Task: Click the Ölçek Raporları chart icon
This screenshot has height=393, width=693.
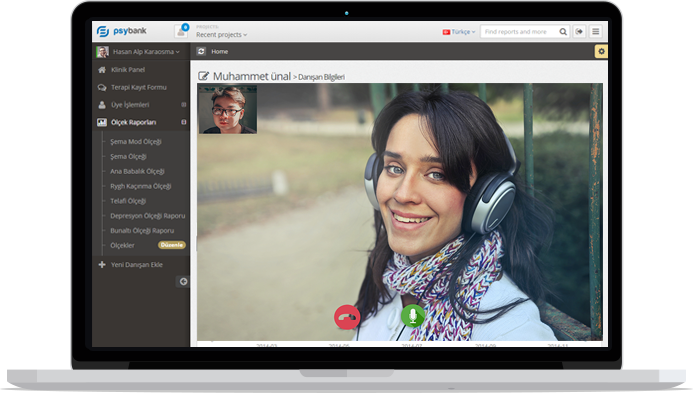Action: 102,122
